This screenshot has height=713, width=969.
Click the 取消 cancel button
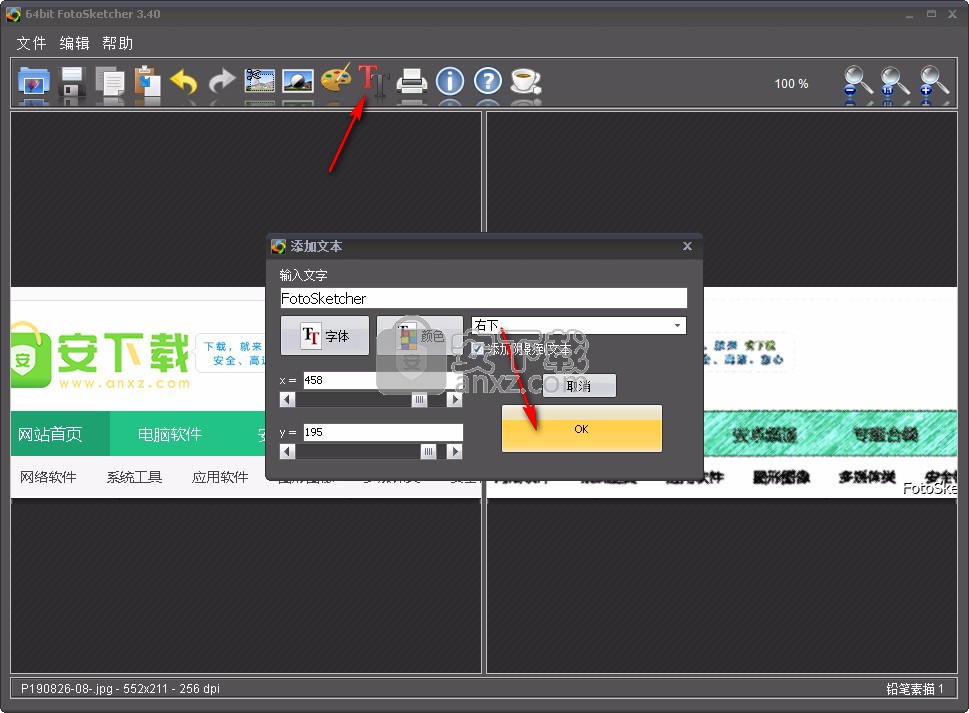click(579, 386)
